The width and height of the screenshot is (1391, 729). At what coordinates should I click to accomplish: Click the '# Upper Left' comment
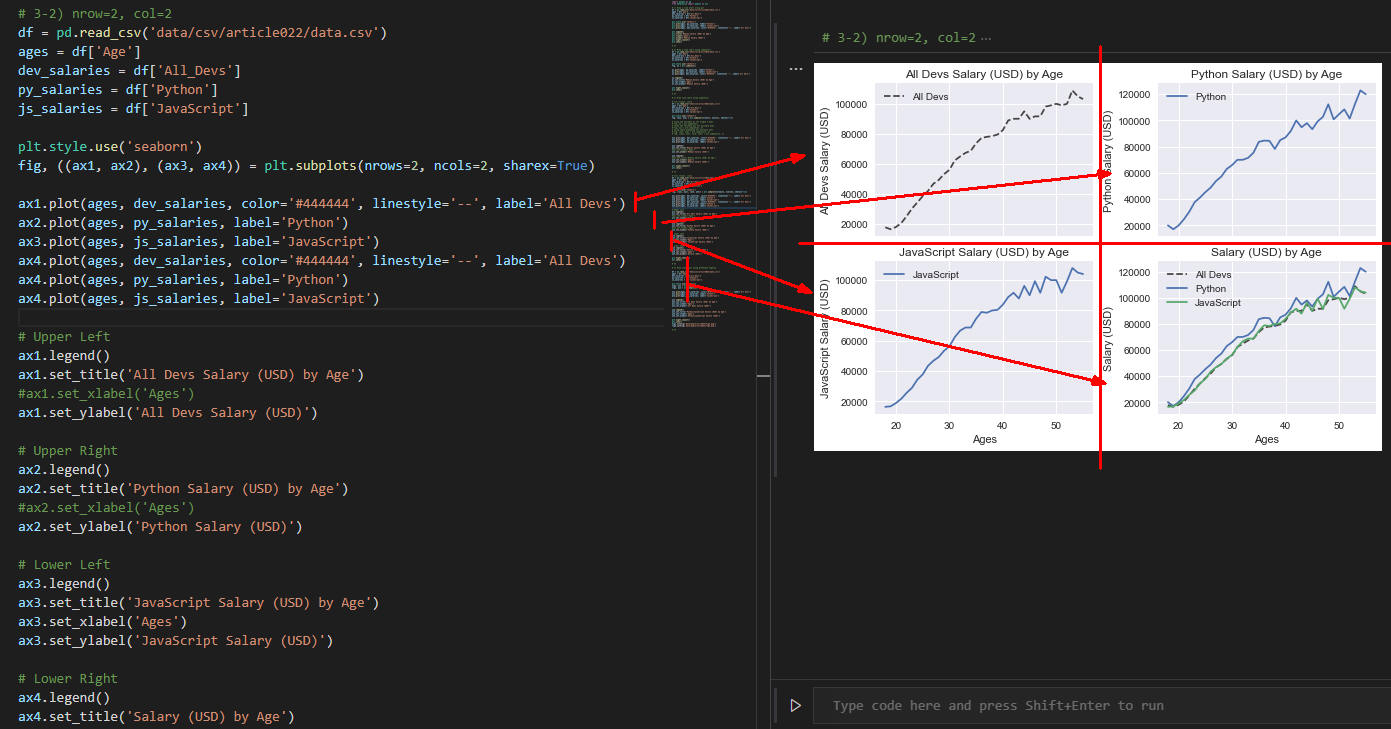pos(64,336)
